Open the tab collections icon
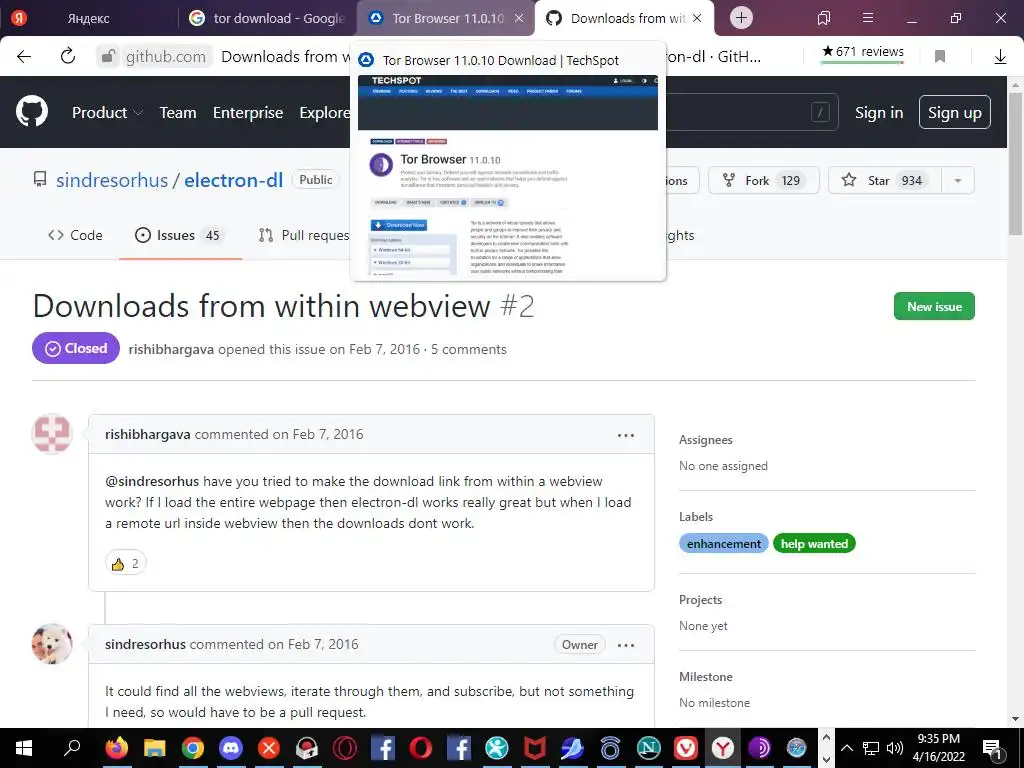Viewport: 1024px width, 768px height. click(x=824, y=18)
